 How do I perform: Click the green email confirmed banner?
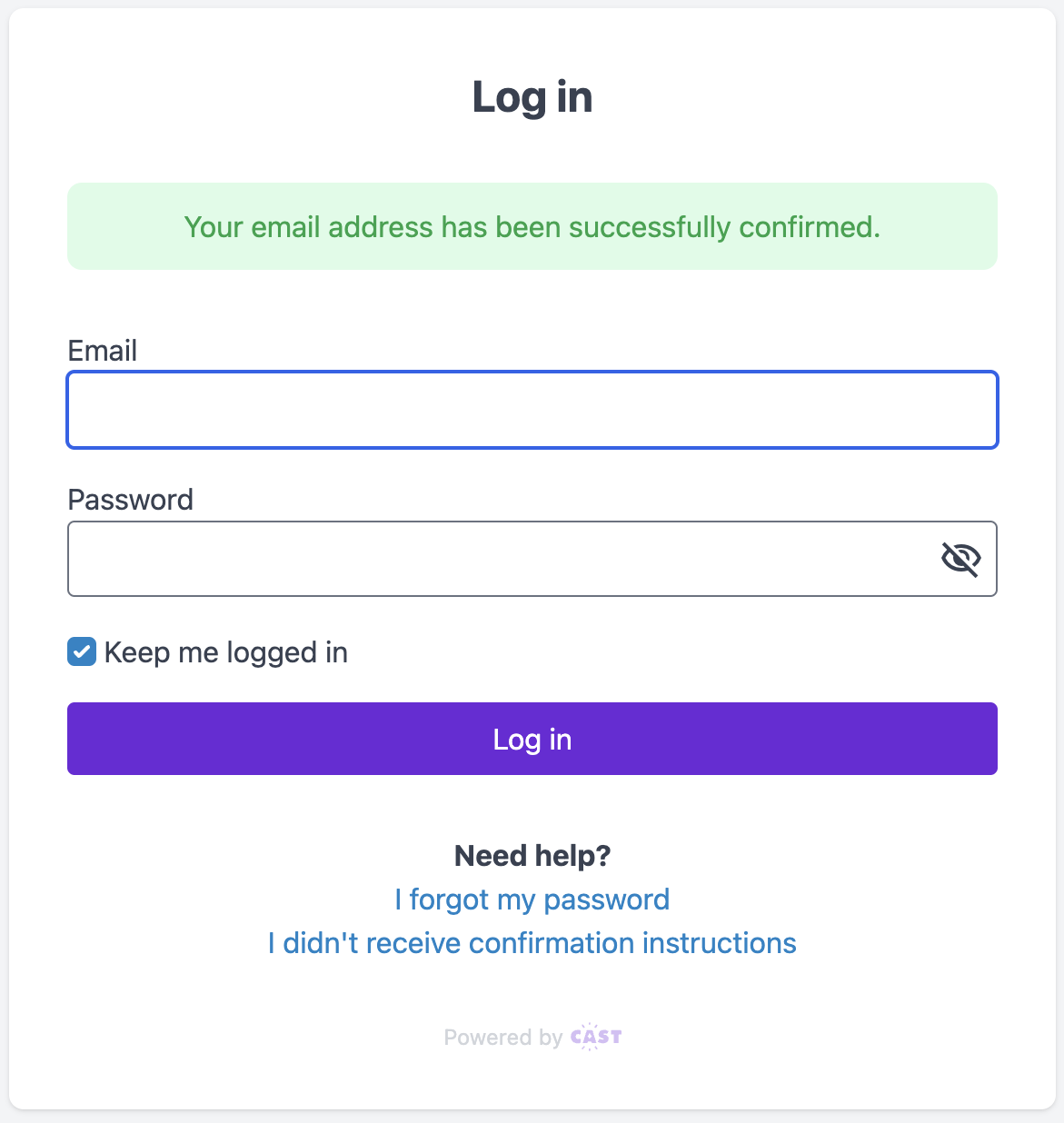[x=532, y=226]
